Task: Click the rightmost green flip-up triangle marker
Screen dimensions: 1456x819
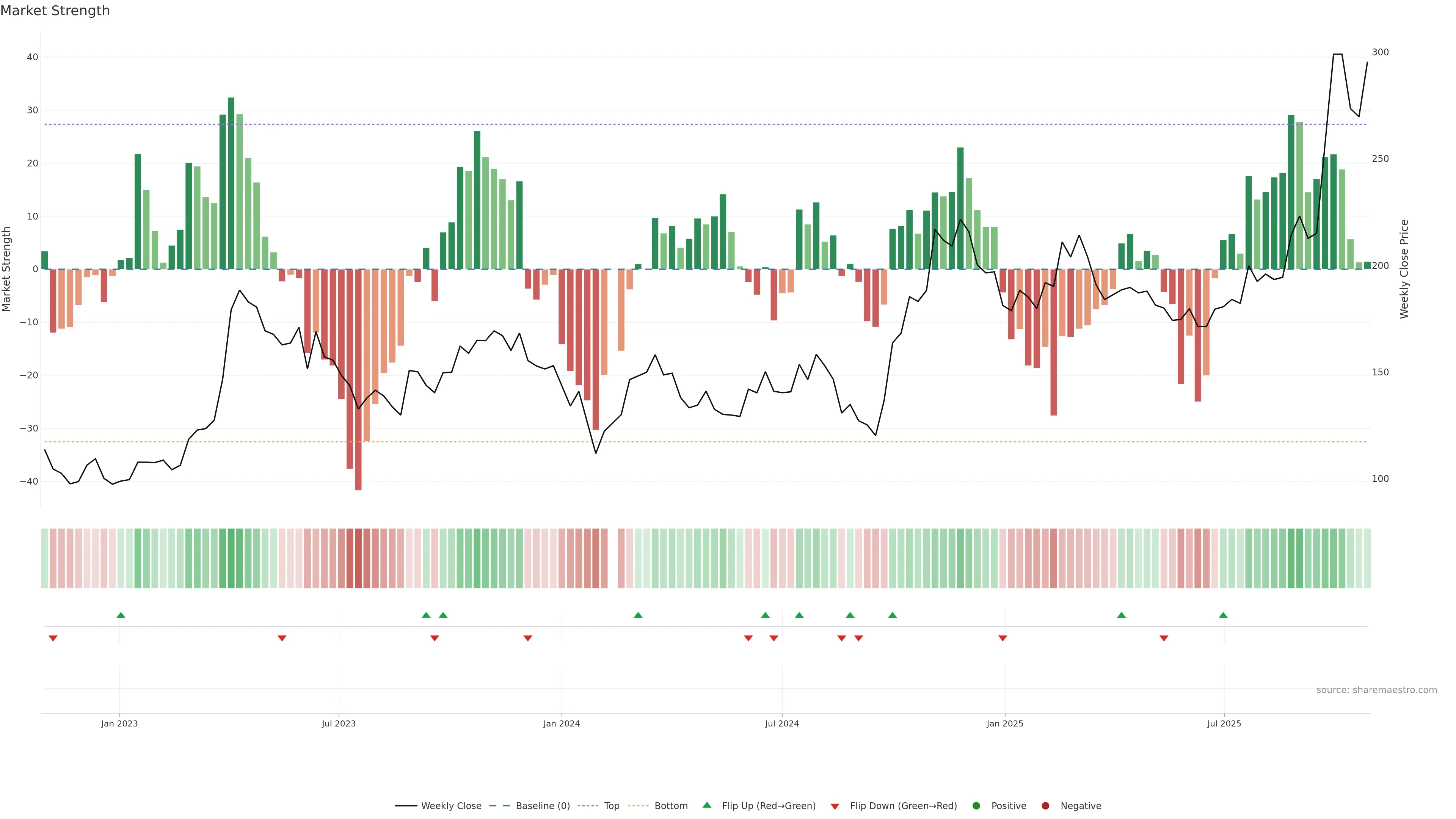Action: (x=1223, y=615)
